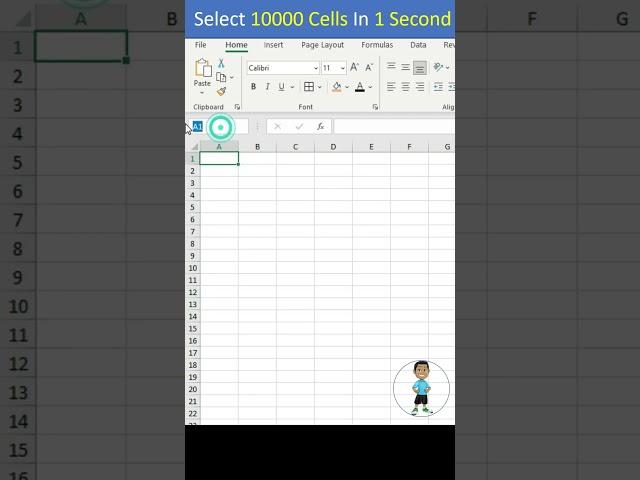
Task: Click the Cut scissors icon
Action: [221, 64]
